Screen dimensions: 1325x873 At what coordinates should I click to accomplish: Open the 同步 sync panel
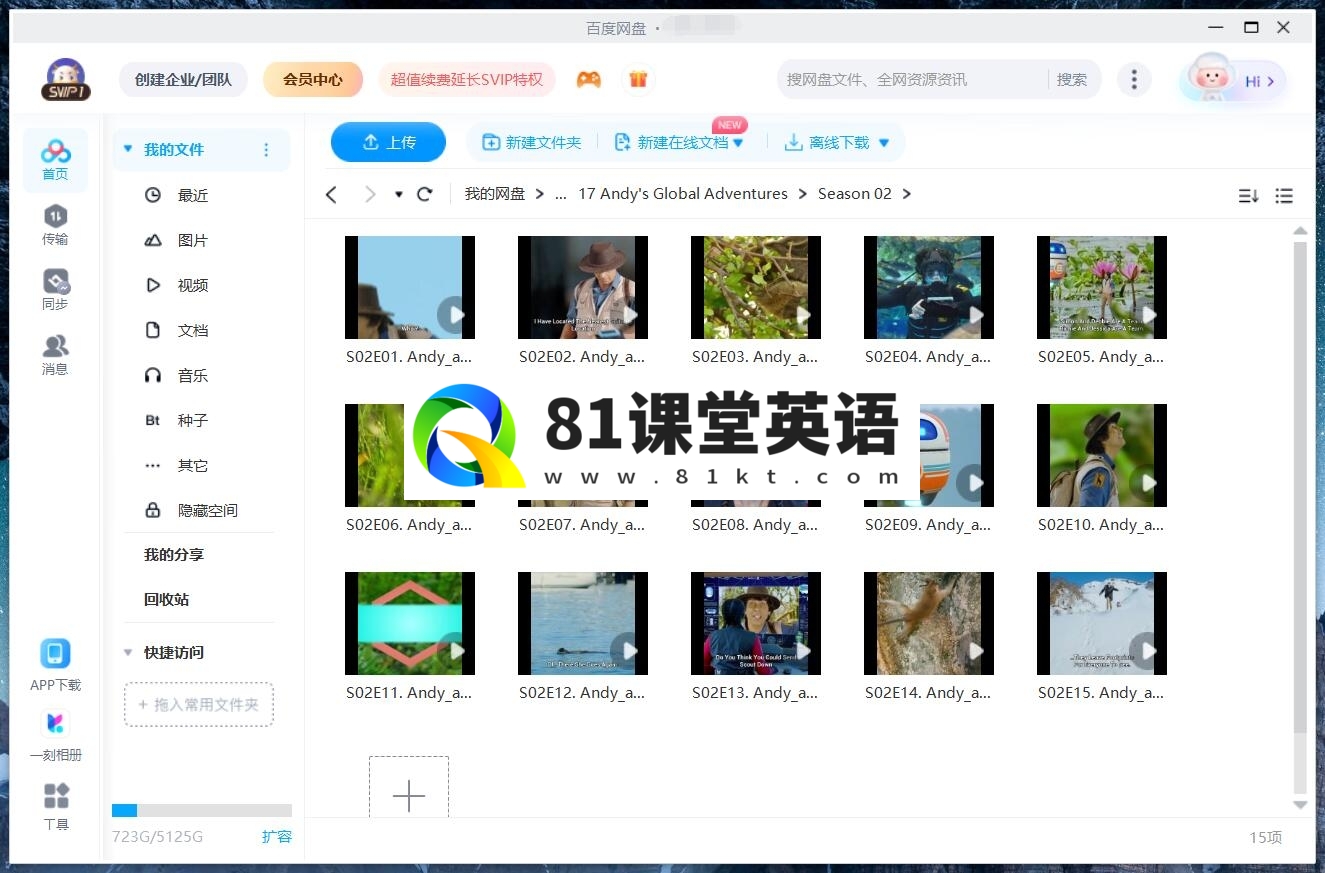pos(55,290)
